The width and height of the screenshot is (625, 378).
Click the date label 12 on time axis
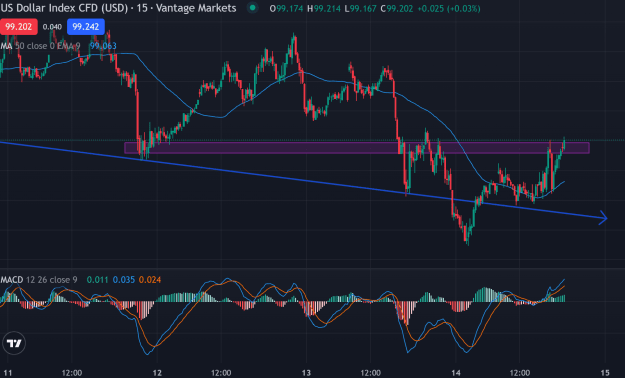coord(157,373)
